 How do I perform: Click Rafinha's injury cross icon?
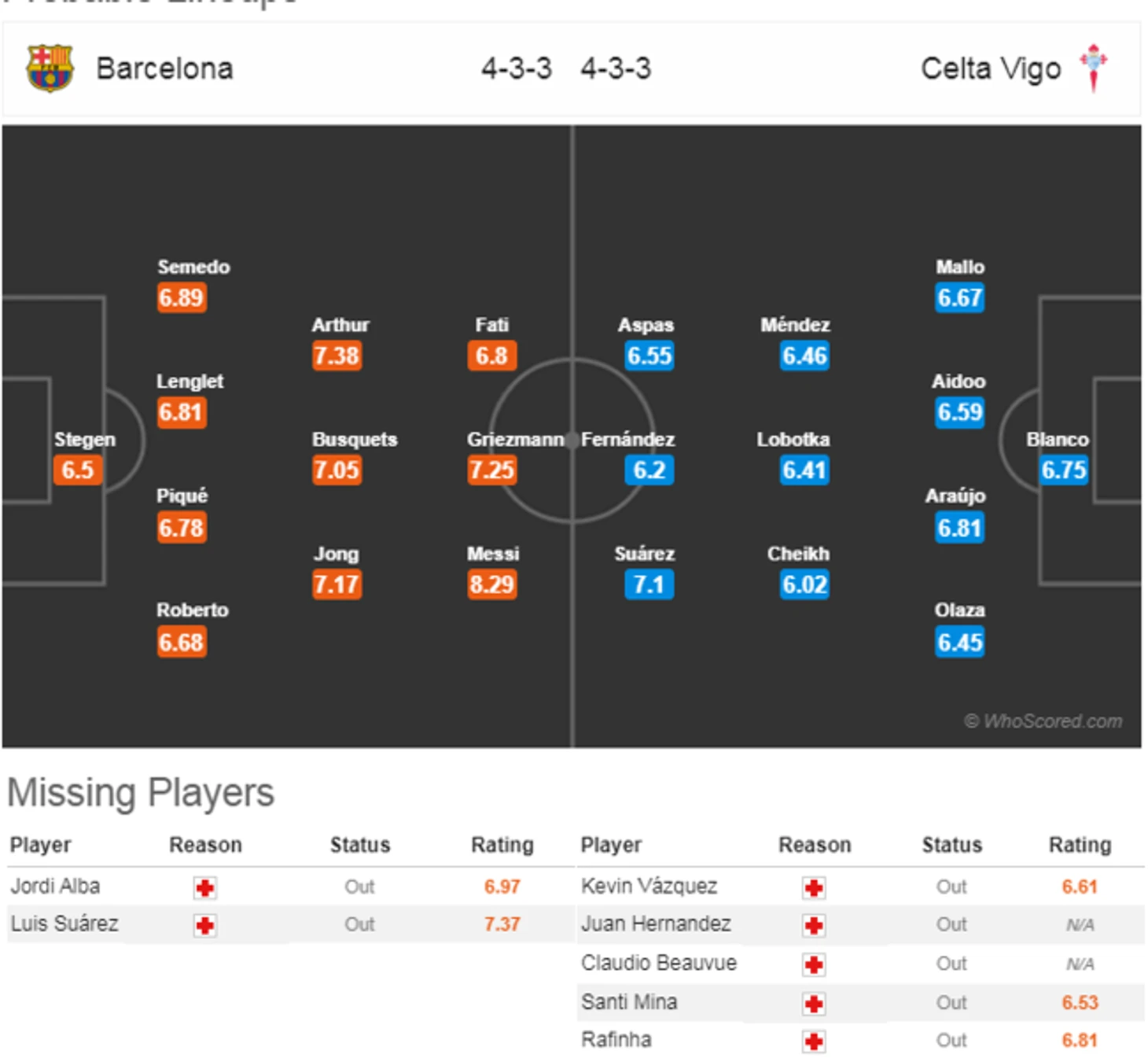814,1042
